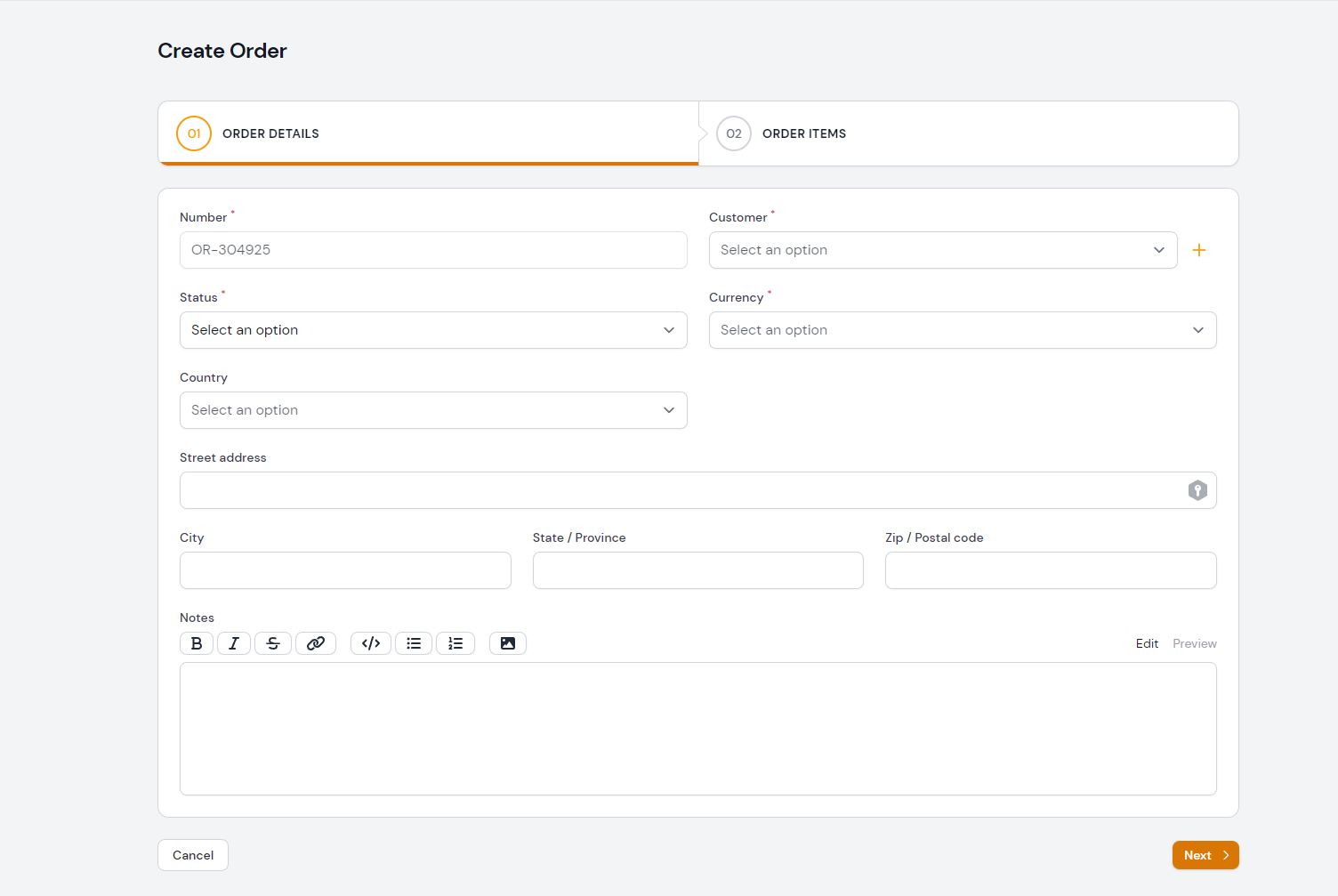Click the Next button

click(x=1205, y=855)
